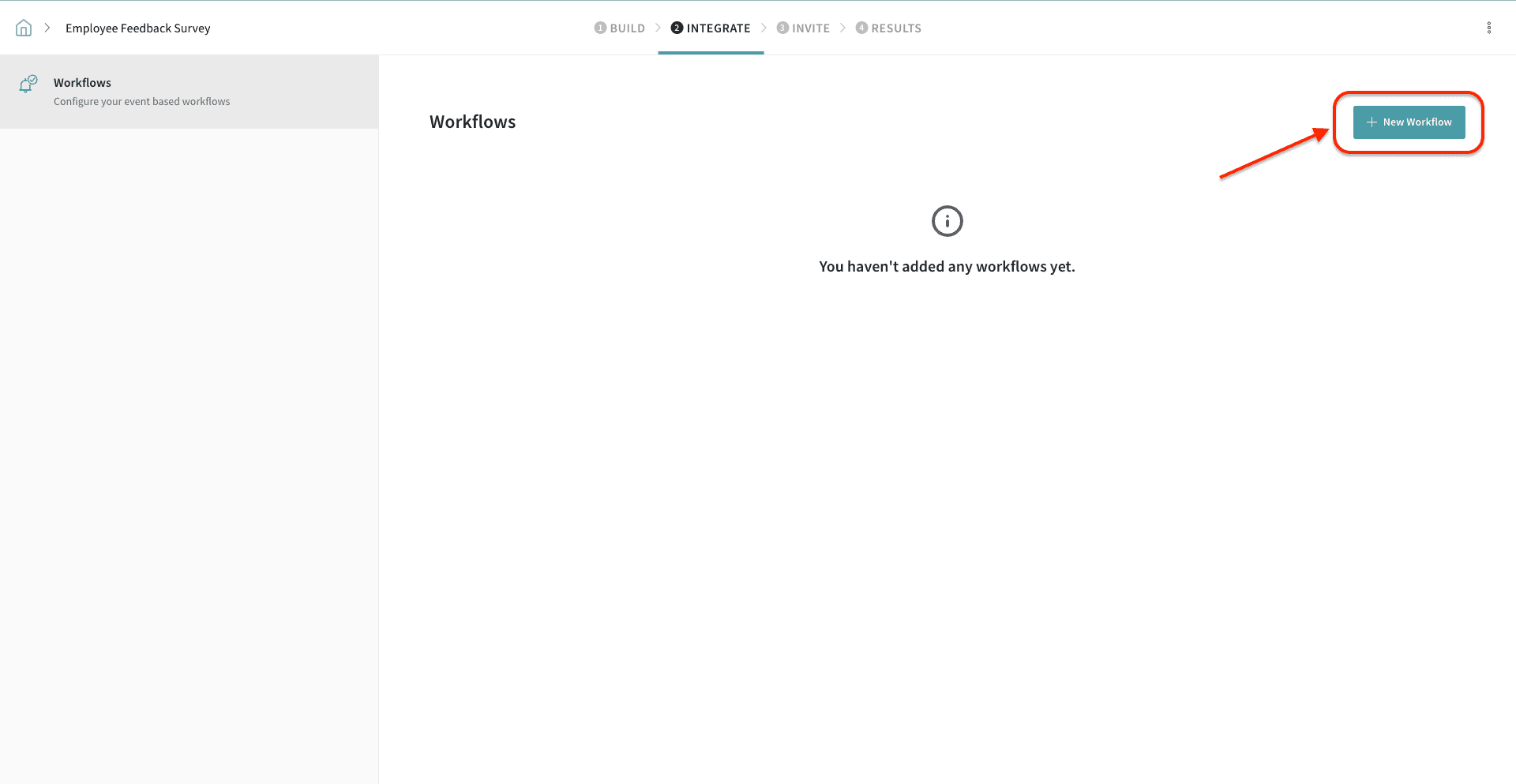
Task: Select Workflows title in the sidebar
Action: (82, 83)
